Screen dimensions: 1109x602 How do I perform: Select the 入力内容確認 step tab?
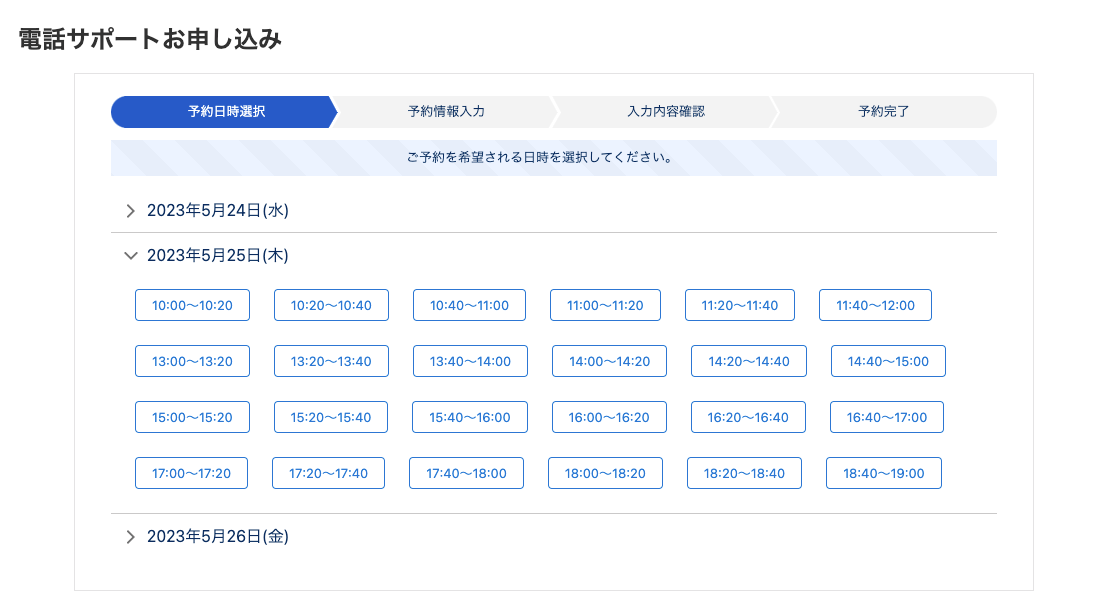coord(666,112)
